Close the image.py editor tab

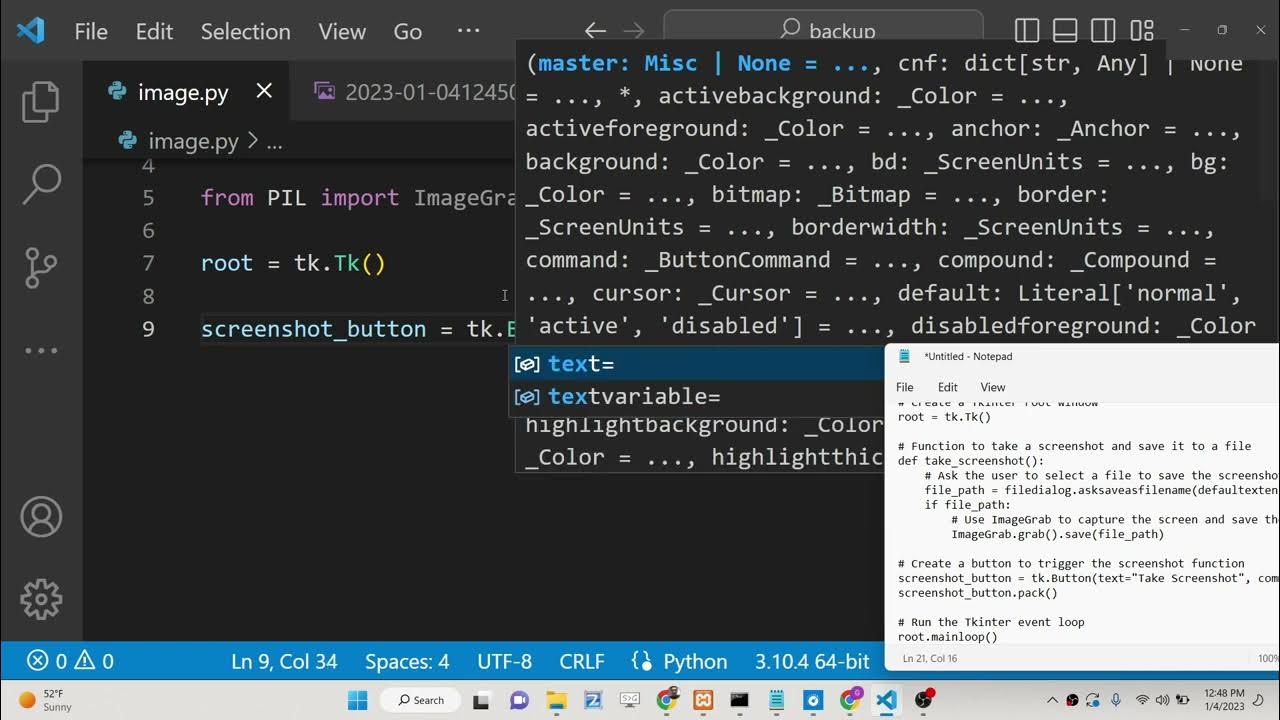tap(264, 92)
